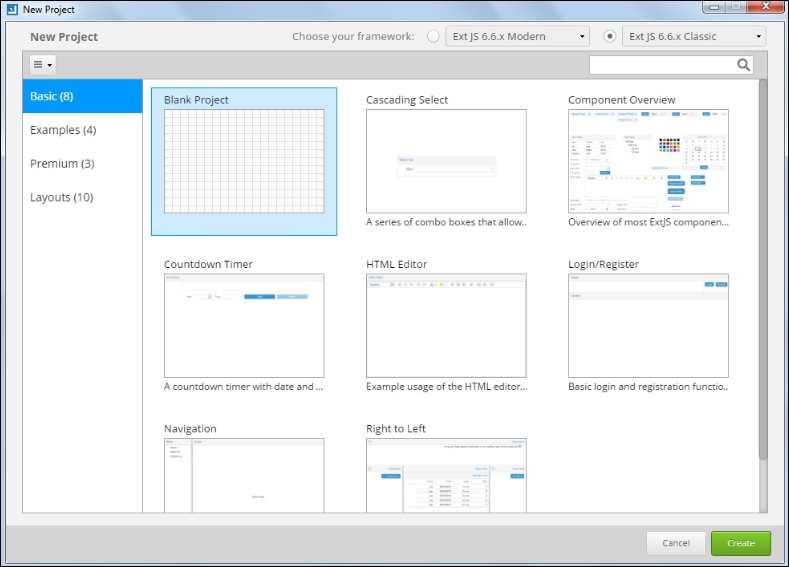Cancel the New Project dialog
Screen dimensions: 789x567
[676, 543]
